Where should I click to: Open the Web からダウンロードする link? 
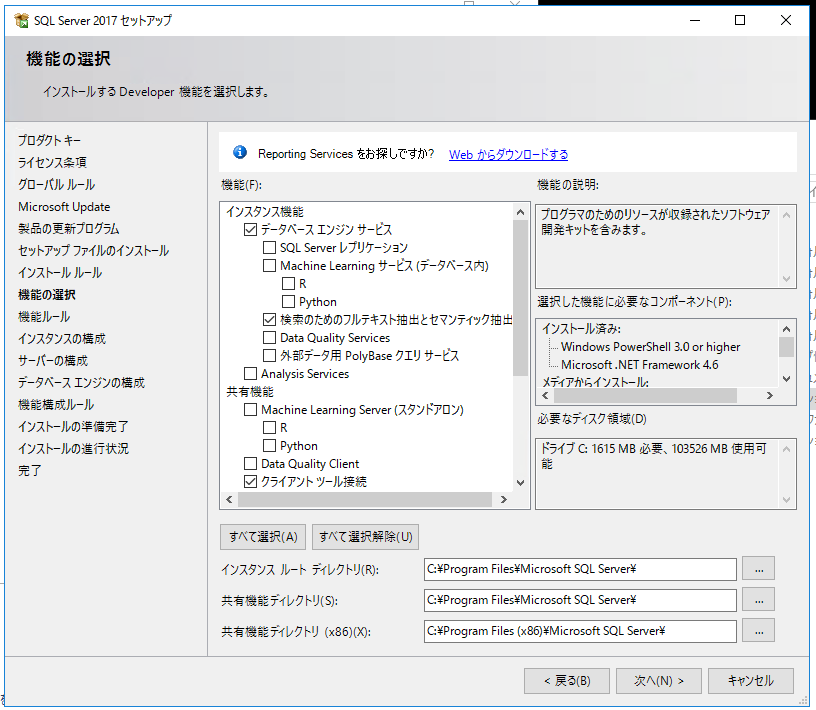click(508, 155)
